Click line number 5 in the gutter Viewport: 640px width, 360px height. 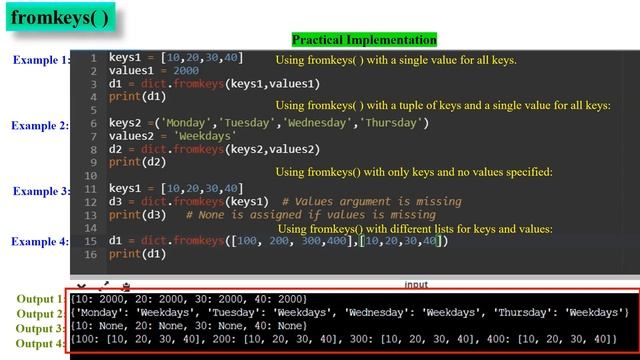[x=93, y=110]
